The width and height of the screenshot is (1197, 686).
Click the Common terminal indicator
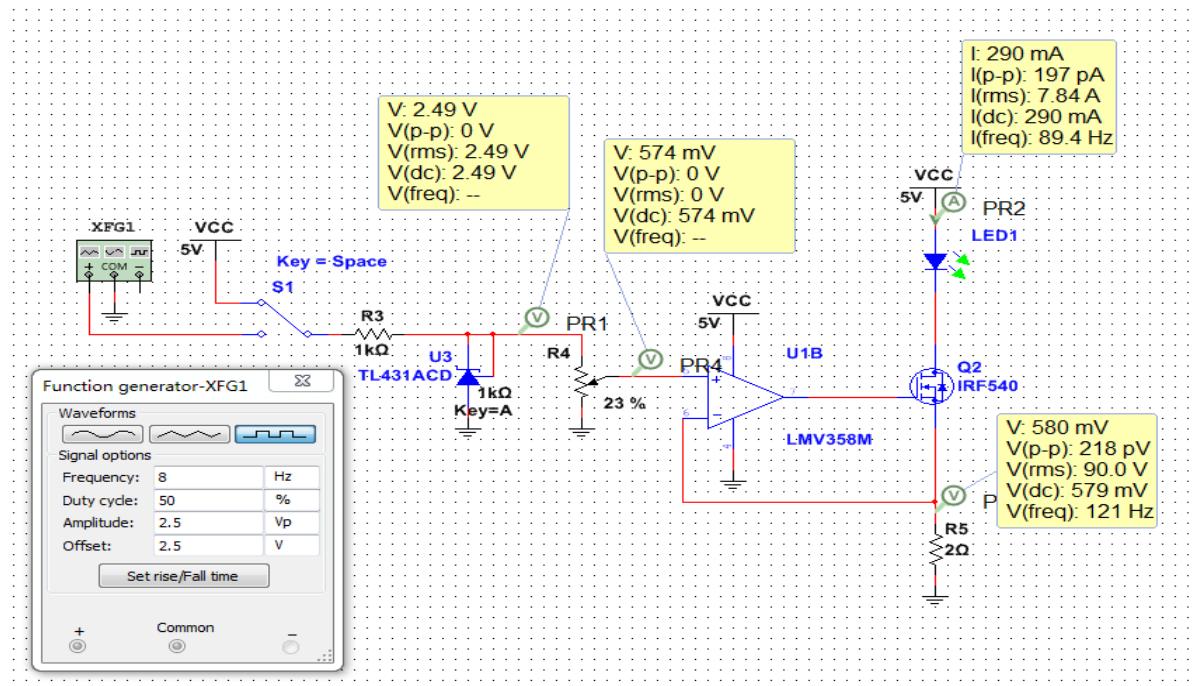pos(176,646)
